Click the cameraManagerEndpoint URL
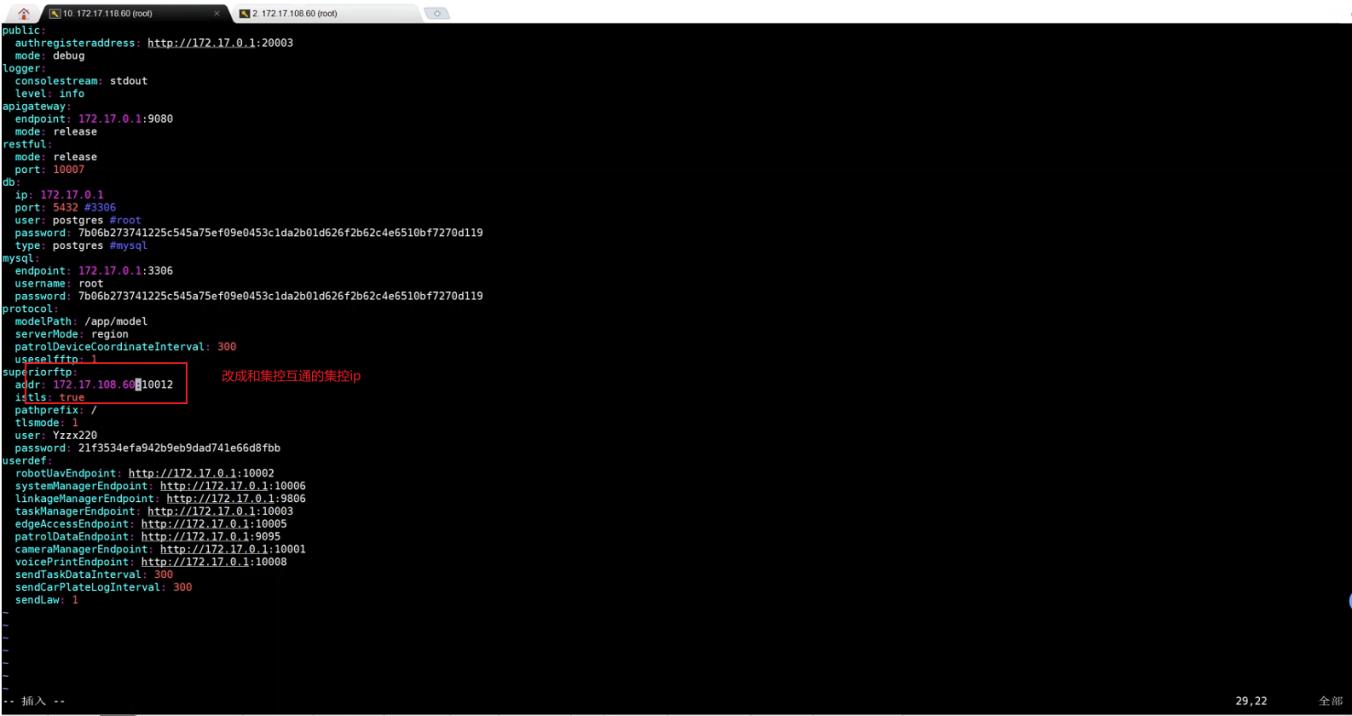Viewport: 1352px width, 716px height. pos(232,549)
